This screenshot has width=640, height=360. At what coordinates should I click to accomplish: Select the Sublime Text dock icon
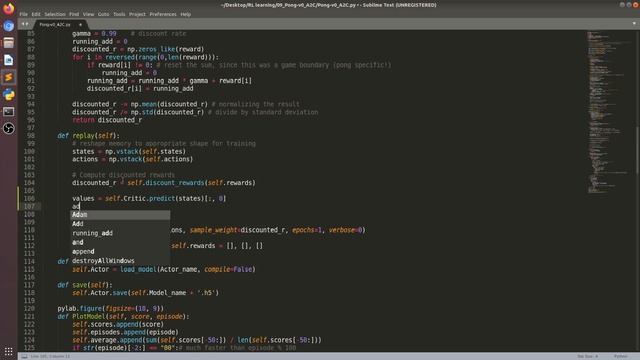(x=9, y=77)
